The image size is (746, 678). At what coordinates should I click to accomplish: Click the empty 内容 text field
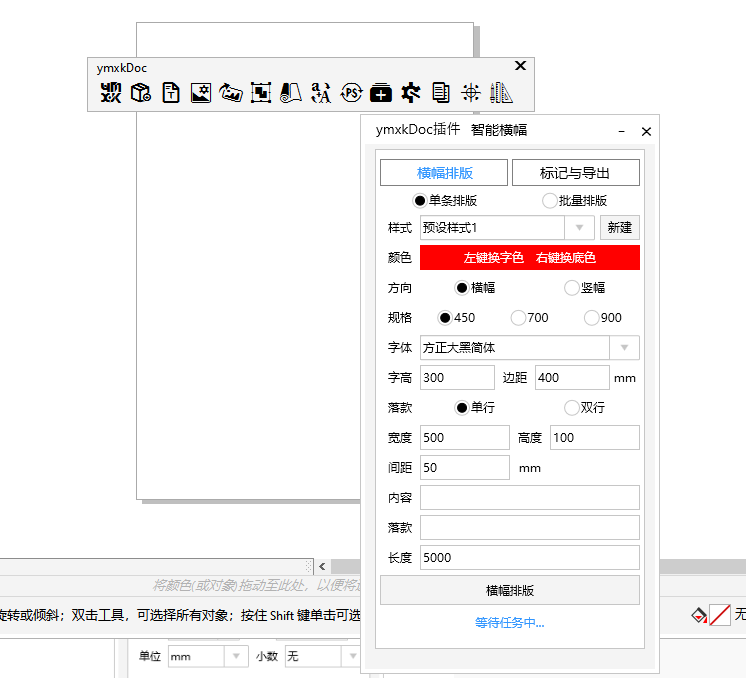[530, 498]
